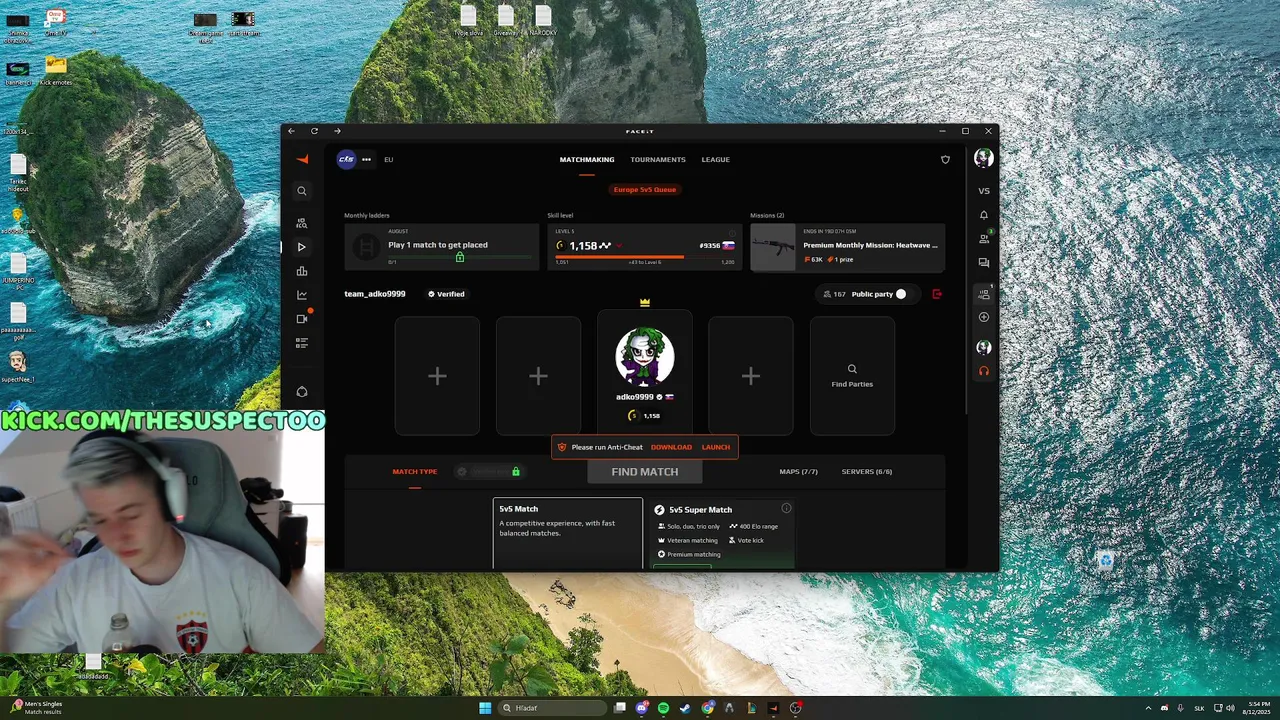
Task: Open the notifications bell icon
Action: (x=984, y=215)
